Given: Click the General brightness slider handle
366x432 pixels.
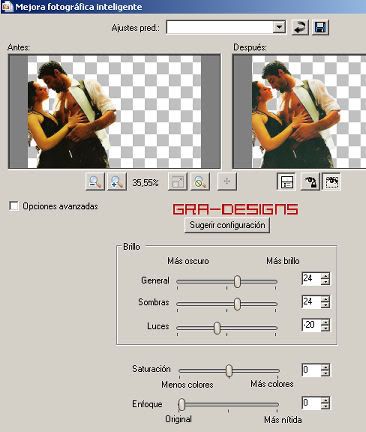Looking at the screenshot, I should (237, 281).
